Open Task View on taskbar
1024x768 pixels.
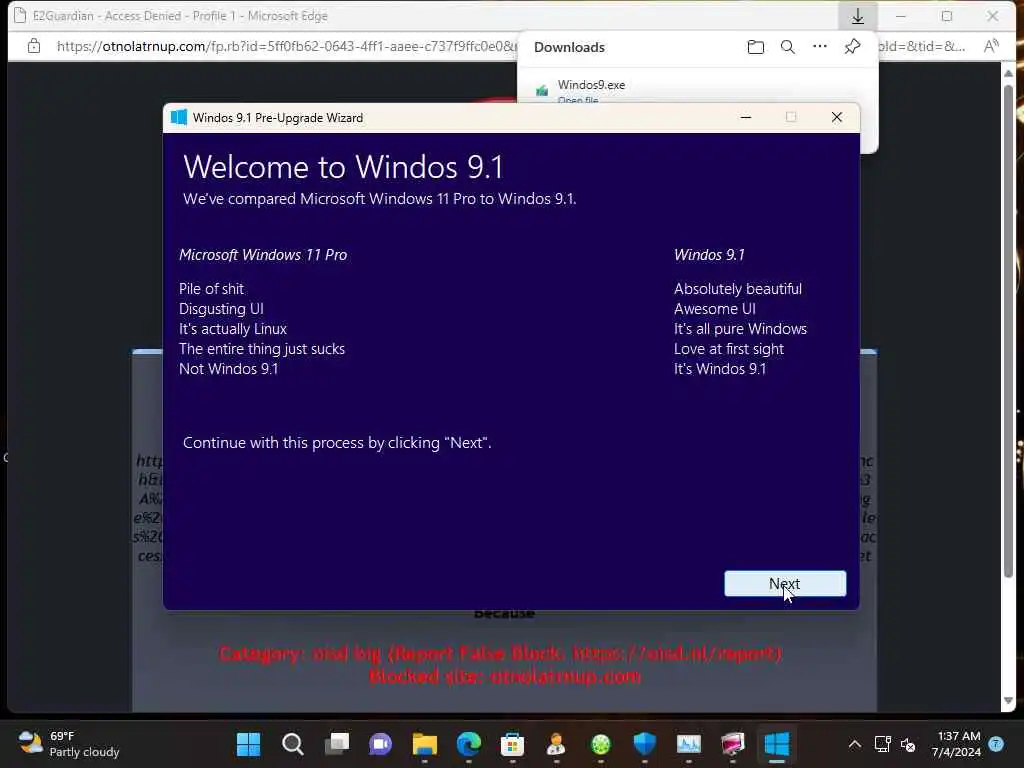click(x=337, y=744)
